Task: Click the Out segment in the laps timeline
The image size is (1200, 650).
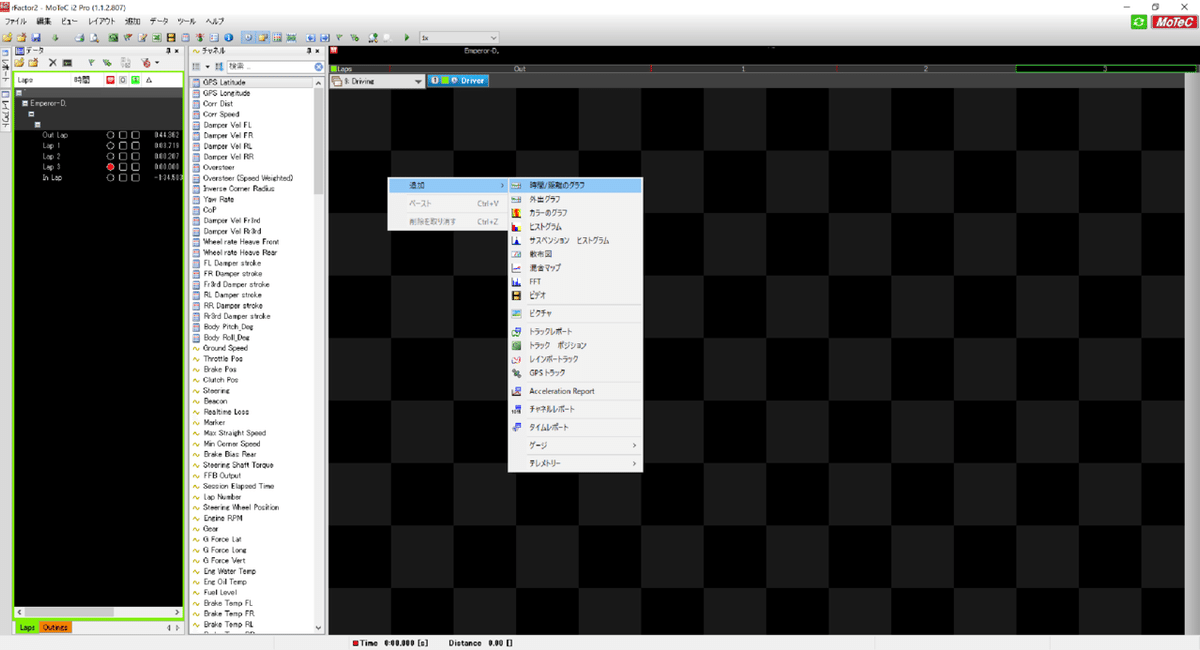Action: click(x=519, y=69)
